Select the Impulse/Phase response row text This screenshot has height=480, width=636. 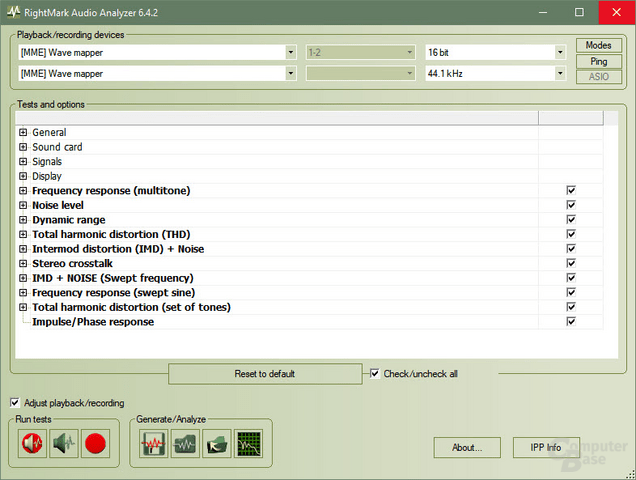(93, 322)
